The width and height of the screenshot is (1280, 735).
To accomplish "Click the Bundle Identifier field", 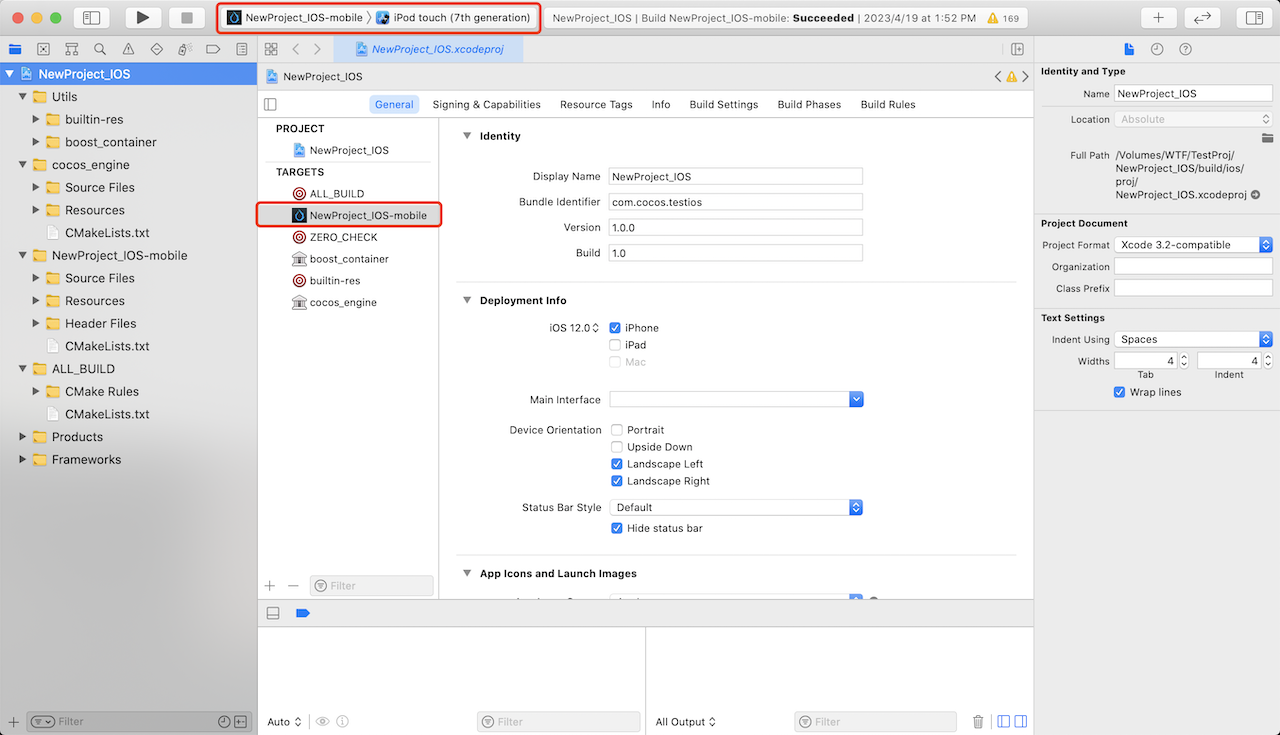I will pyautogui.click(x=736, y=202).
